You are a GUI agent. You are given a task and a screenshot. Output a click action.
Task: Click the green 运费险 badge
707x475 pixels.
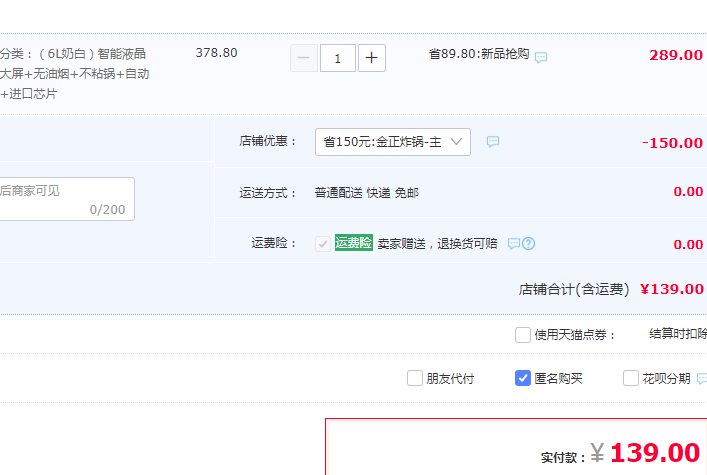click(x=354, y=243)
